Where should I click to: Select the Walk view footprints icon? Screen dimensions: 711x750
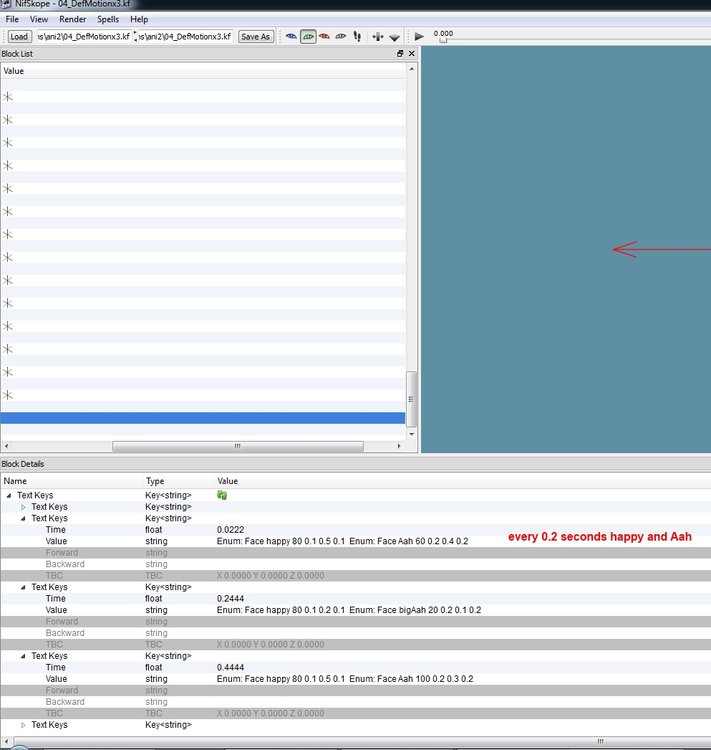click(357, 36)
